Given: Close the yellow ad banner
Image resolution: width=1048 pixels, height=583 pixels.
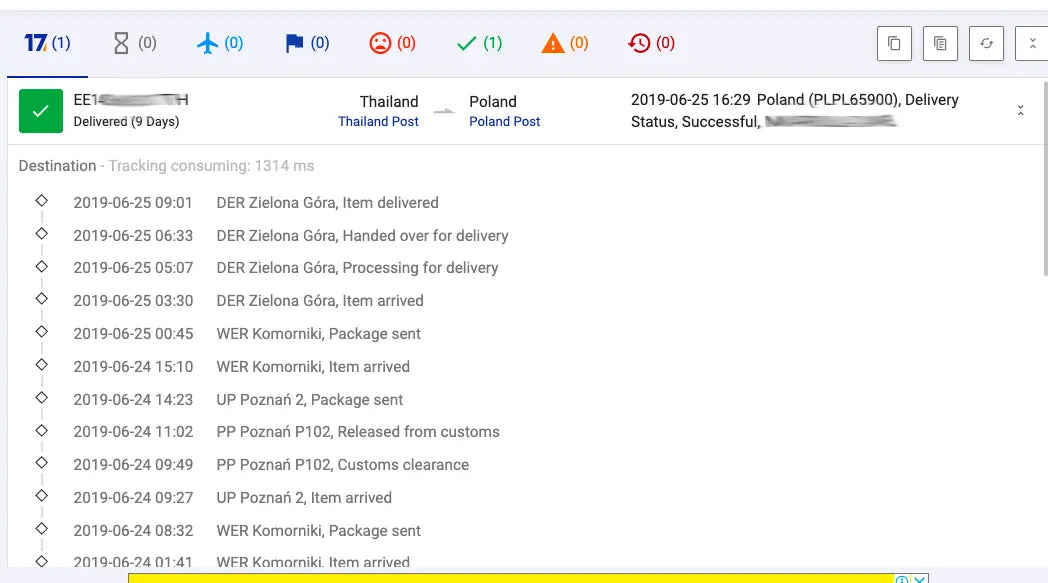Looking at the screenshot, I should [x=920, y=579].
